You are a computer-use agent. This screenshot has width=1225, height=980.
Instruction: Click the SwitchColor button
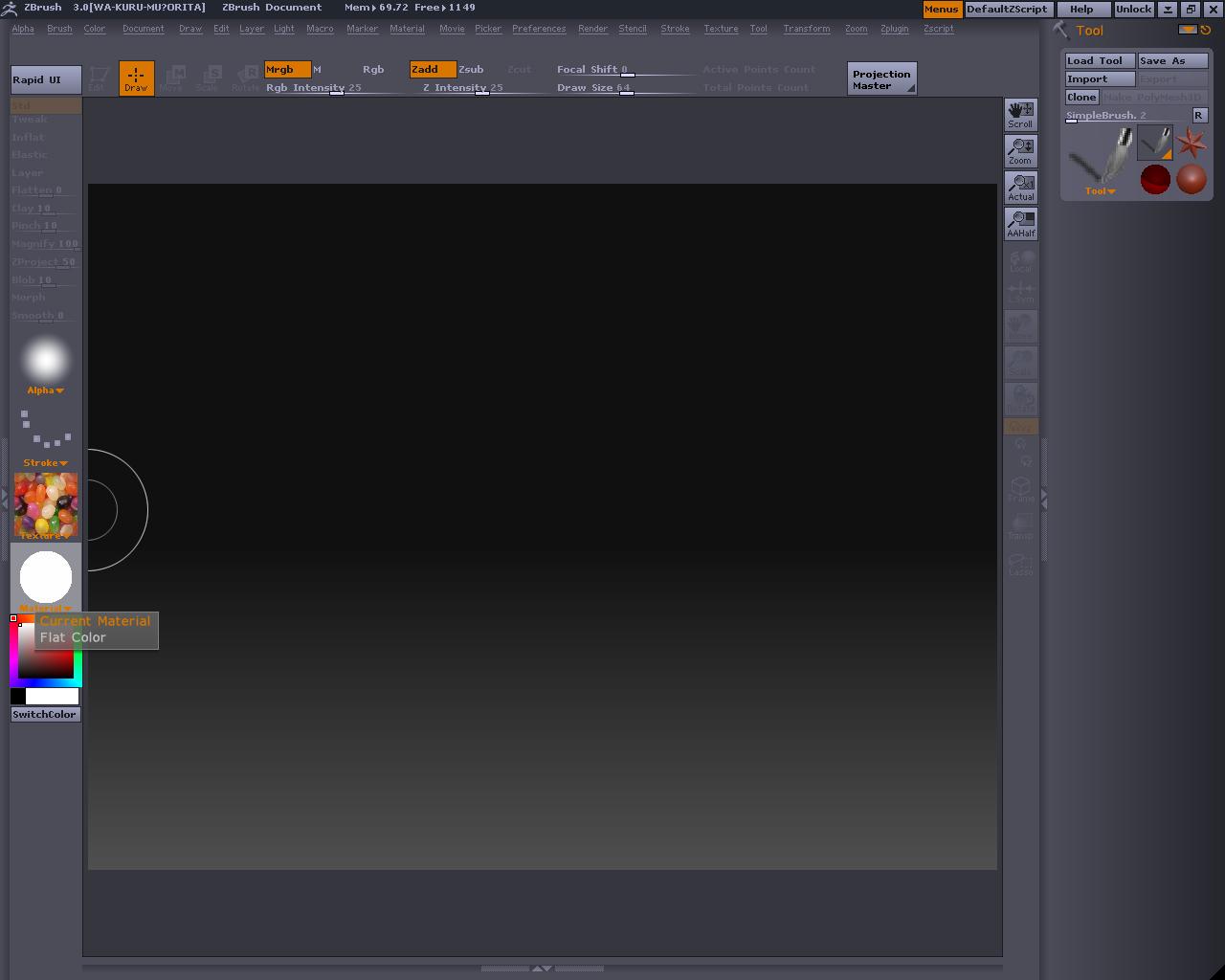45,715
